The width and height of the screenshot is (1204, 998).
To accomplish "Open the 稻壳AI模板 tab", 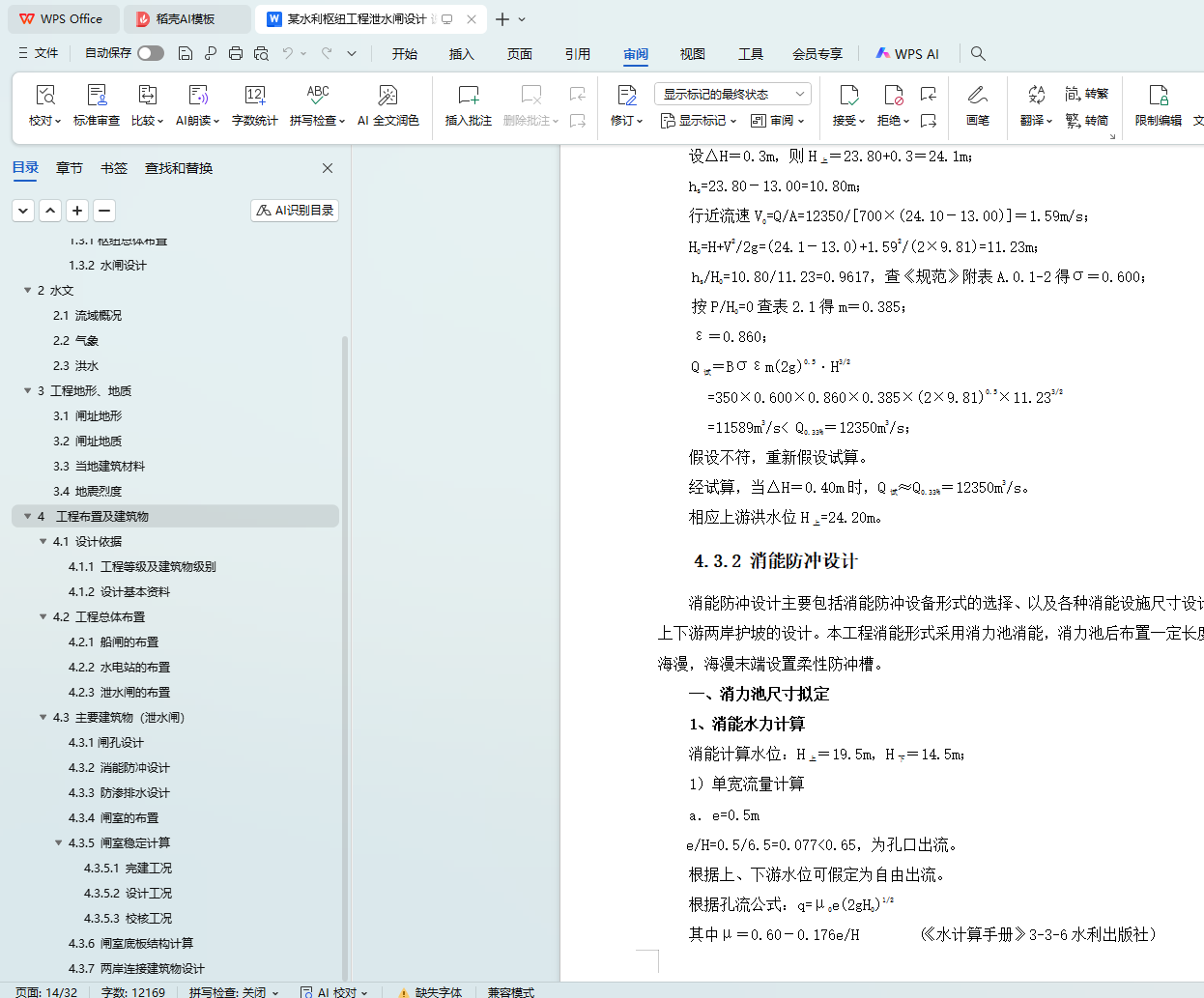I will [x=186, y=18].
